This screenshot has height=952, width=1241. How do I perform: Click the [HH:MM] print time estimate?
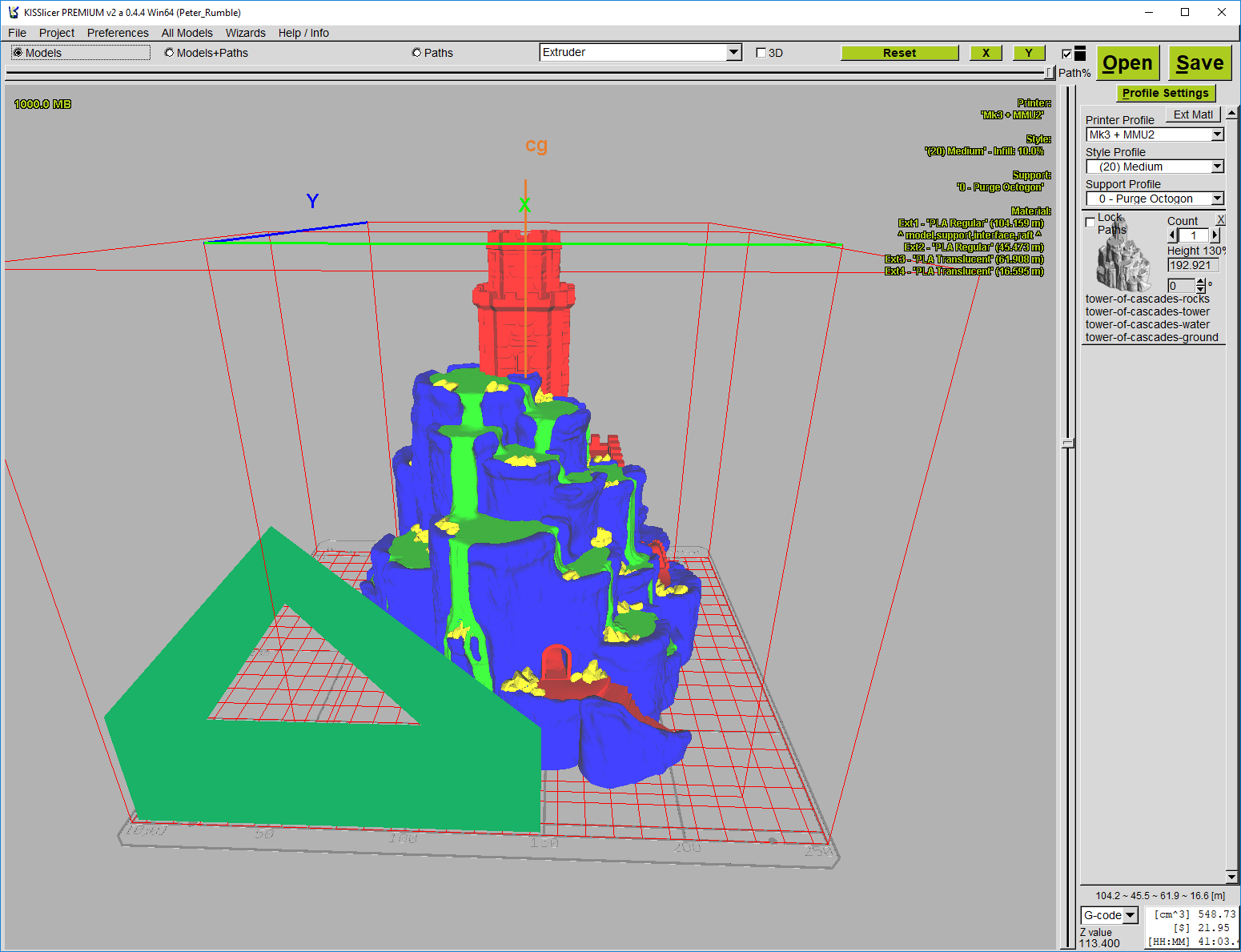click(1191, 942)
